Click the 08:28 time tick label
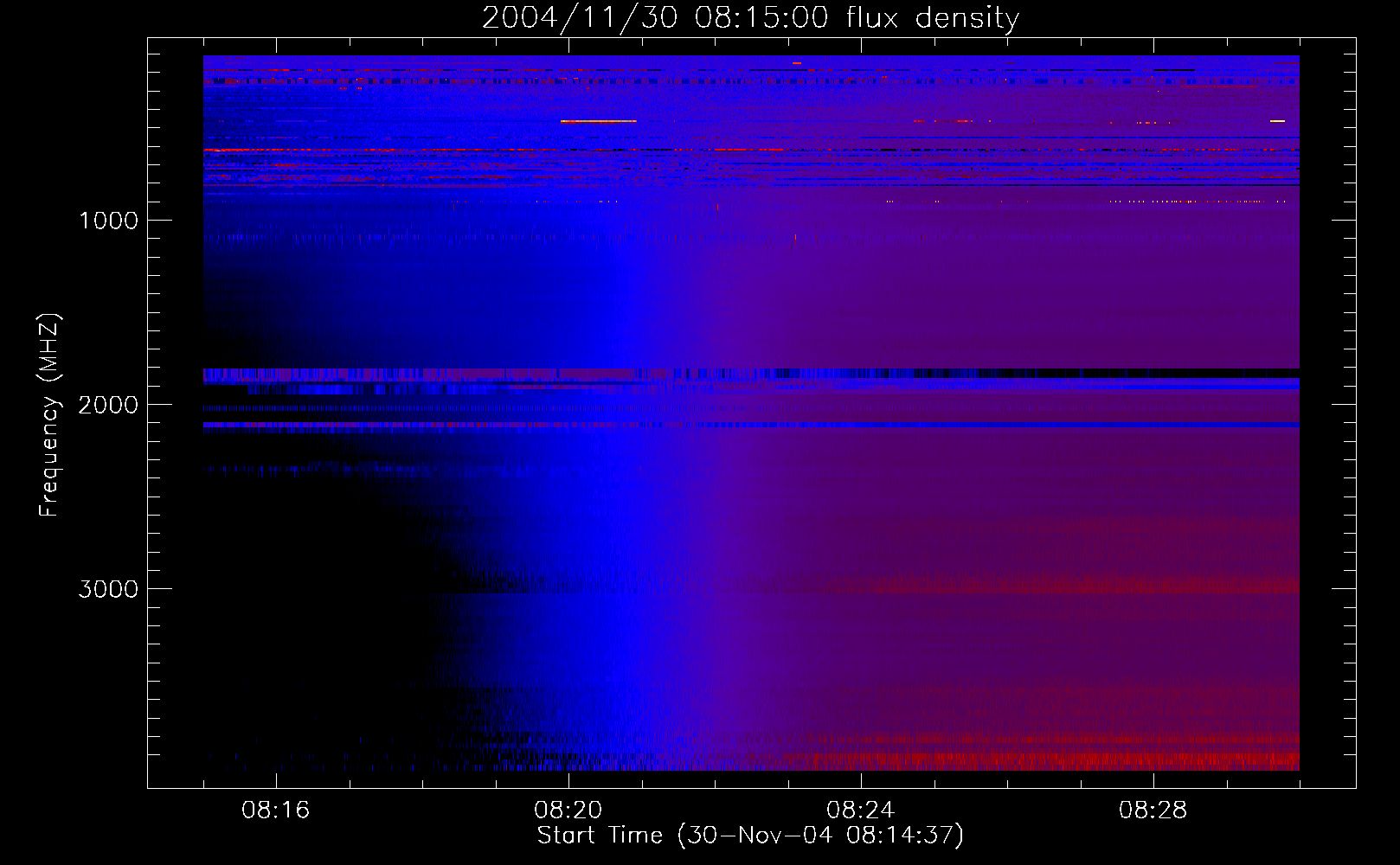 1153,811
